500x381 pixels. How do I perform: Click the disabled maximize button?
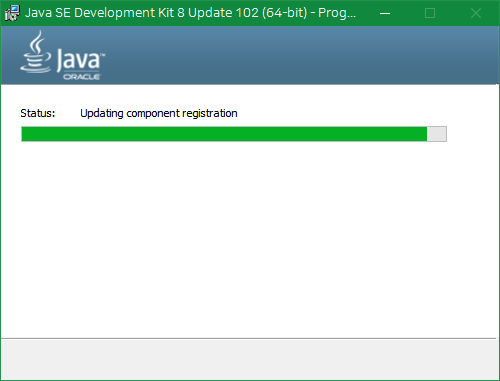click(x=430, y=13)
